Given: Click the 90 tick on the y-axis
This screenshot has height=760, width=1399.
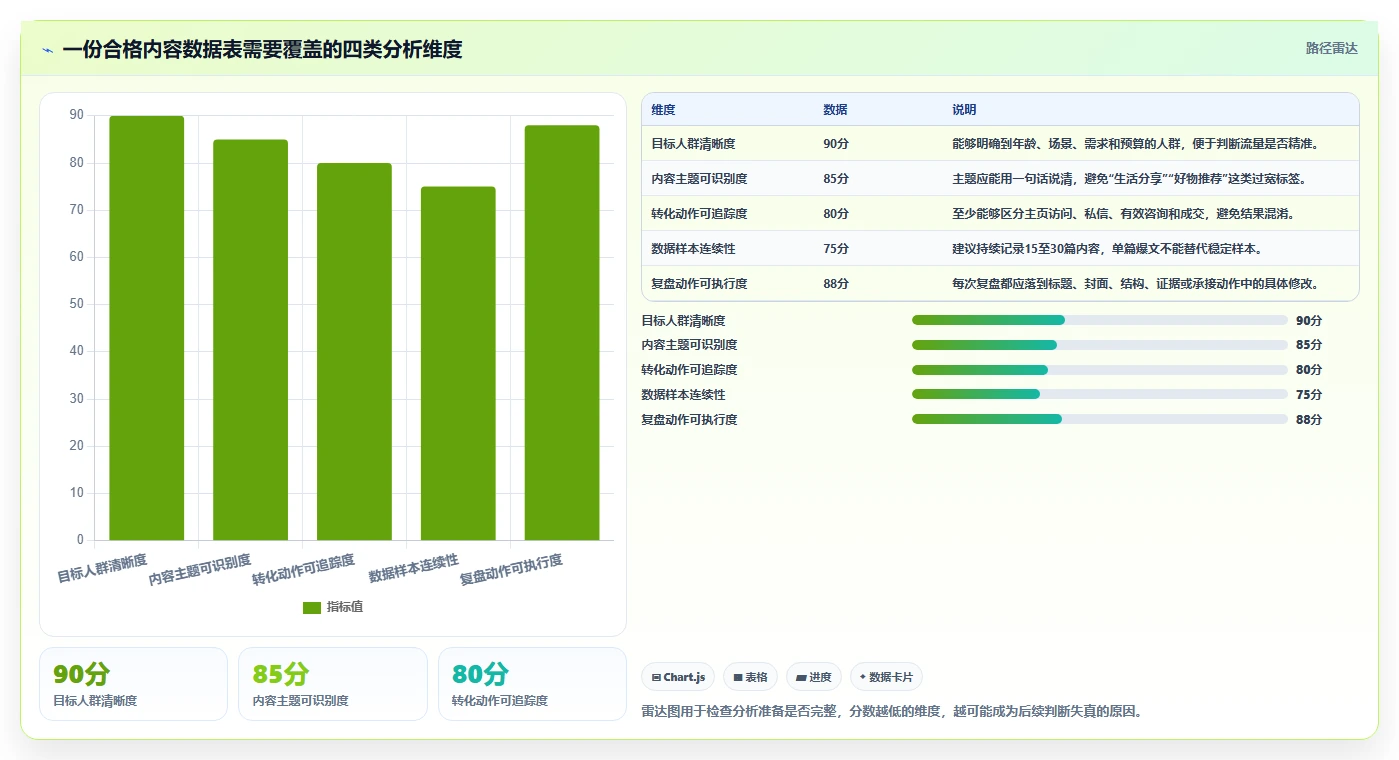Looking at the screenshot, I should pos(77,116).
